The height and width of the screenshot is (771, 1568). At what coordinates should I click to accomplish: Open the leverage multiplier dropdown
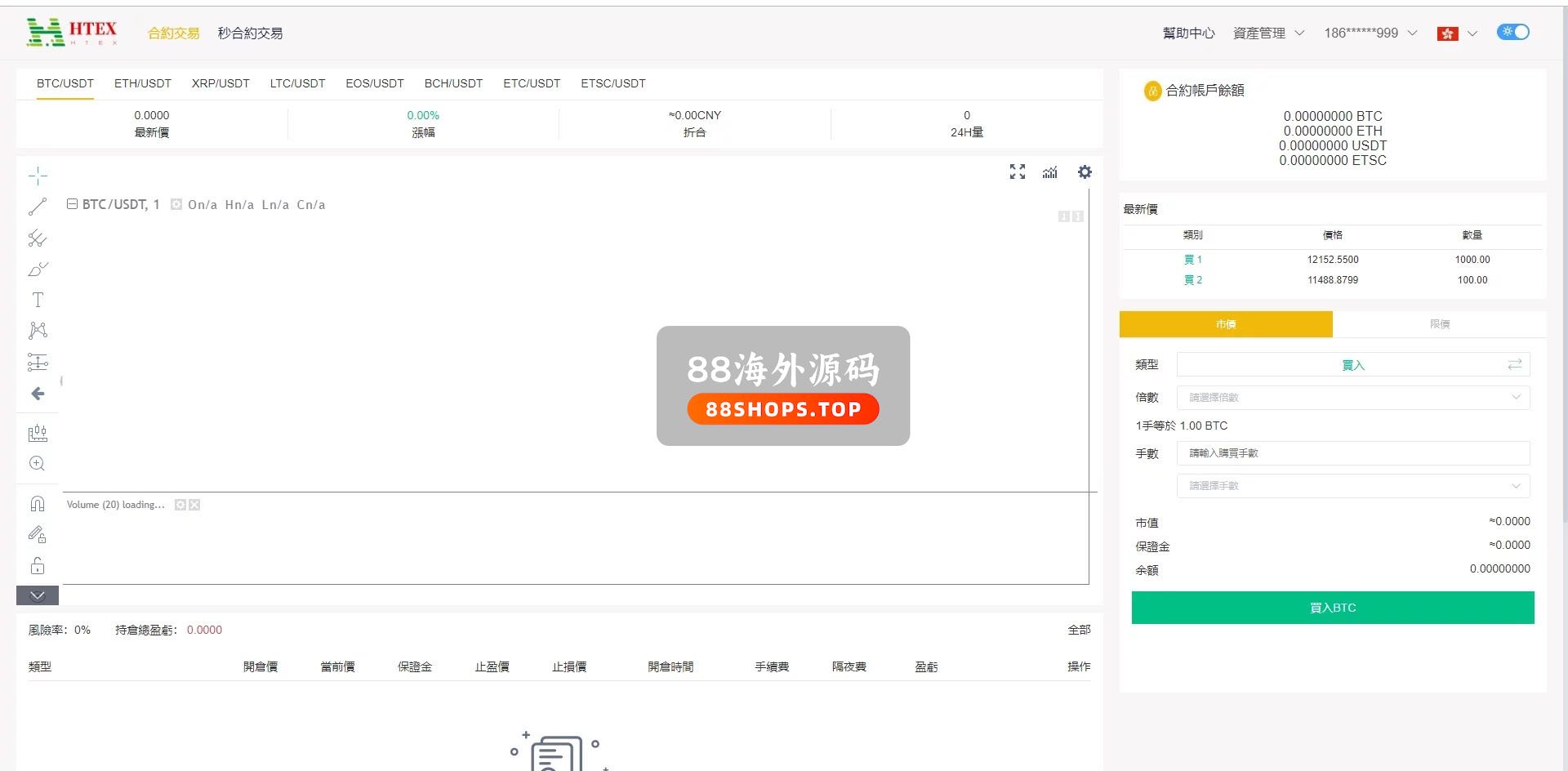pos(1352,398)
